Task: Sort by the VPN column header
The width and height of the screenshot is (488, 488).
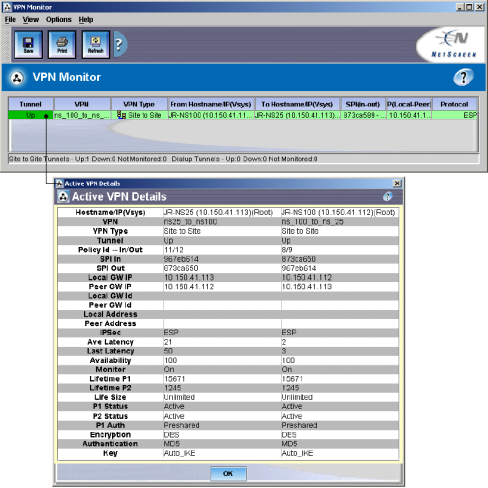Action: point(82,104)
